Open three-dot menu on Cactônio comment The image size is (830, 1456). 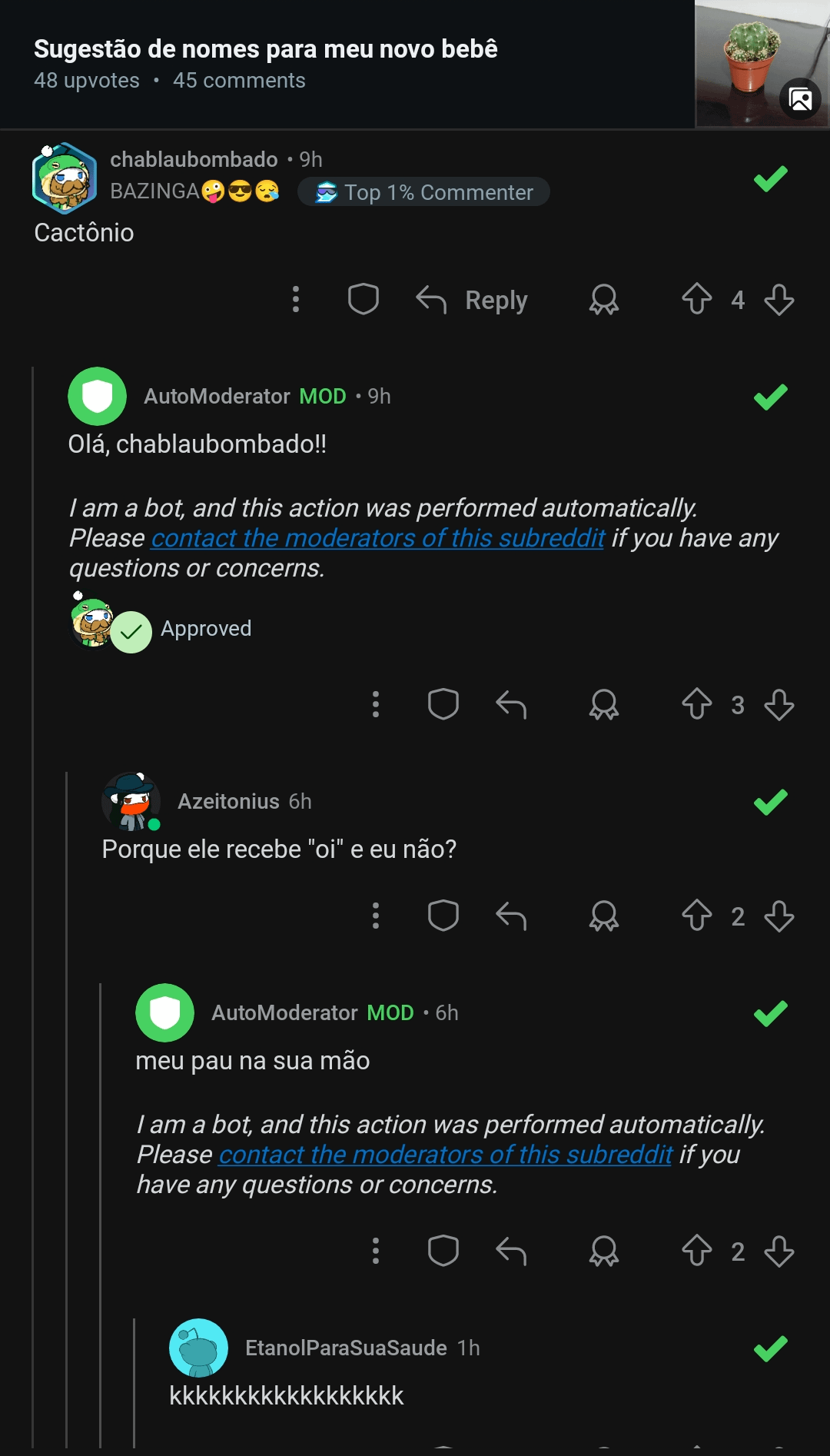(296, 299)
